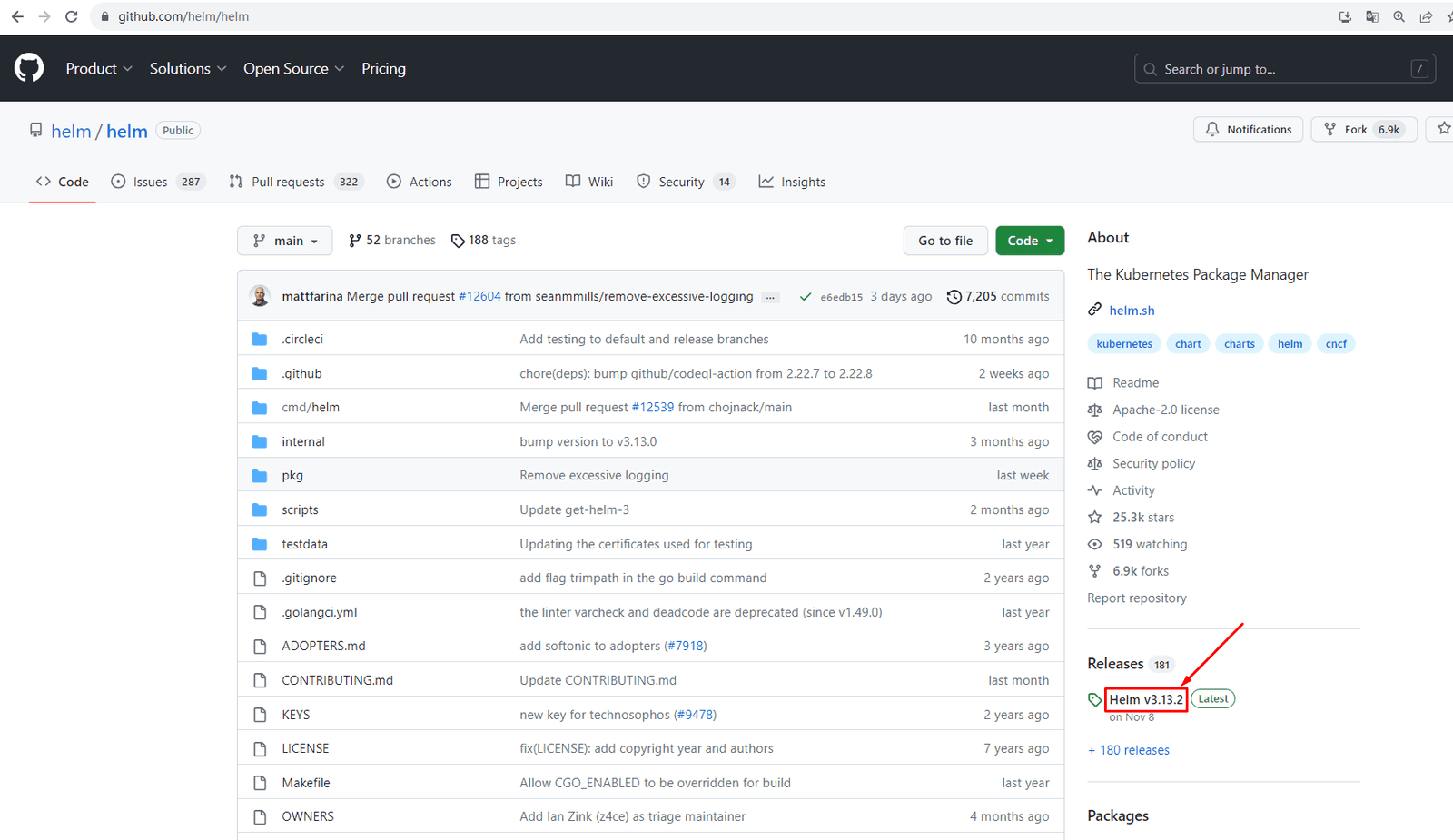
Task: Click the tag icon beside Helm v3.13.2
Action: pos(1095,699)
